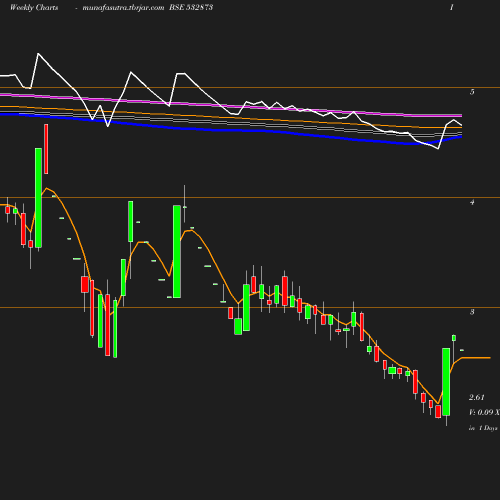Click the last price value 2.61
500x500 pixels.
[x=476, y=397]
